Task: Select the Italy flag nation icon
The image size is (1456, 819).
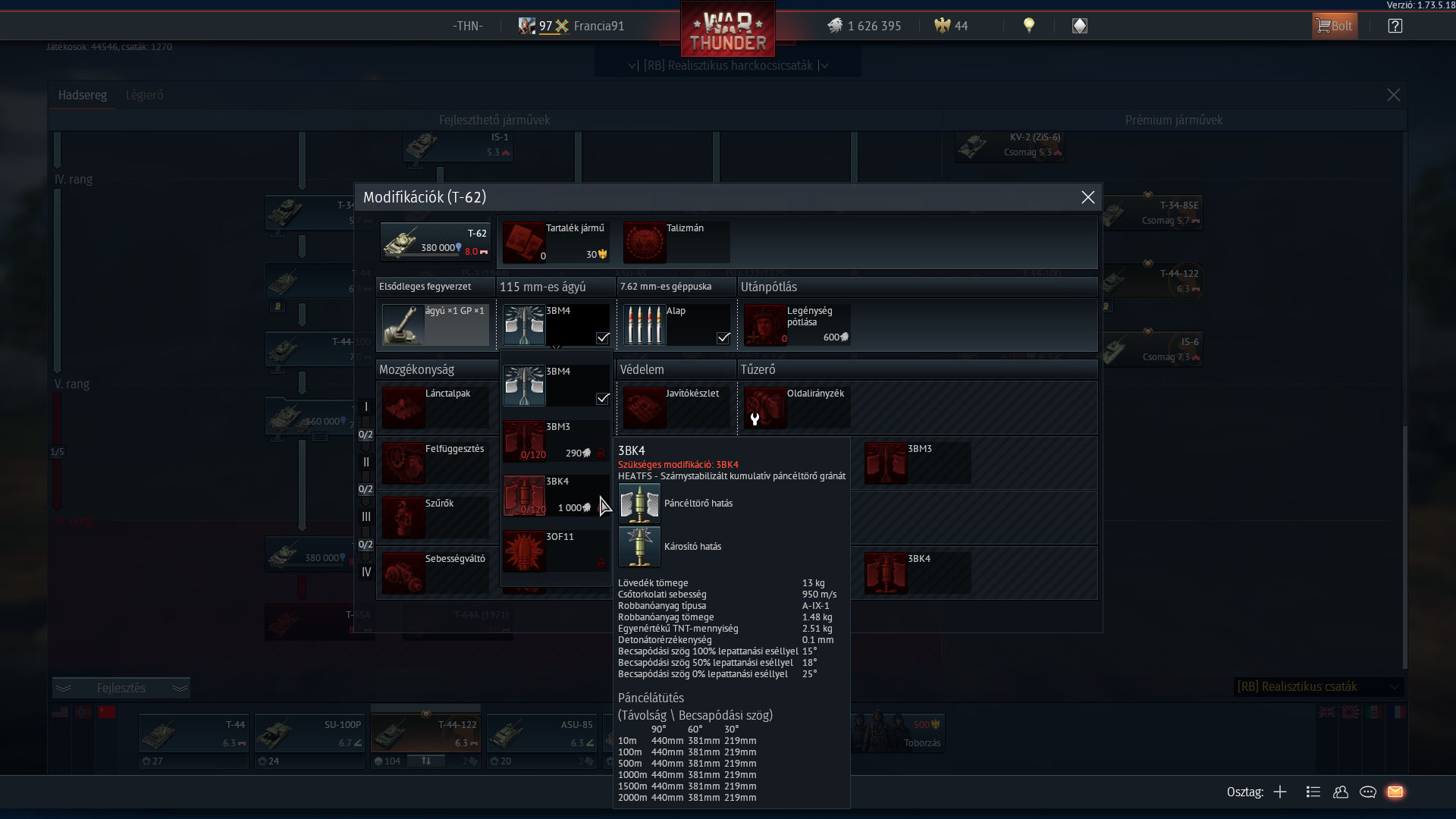Action: click(x=1374, y=712)
